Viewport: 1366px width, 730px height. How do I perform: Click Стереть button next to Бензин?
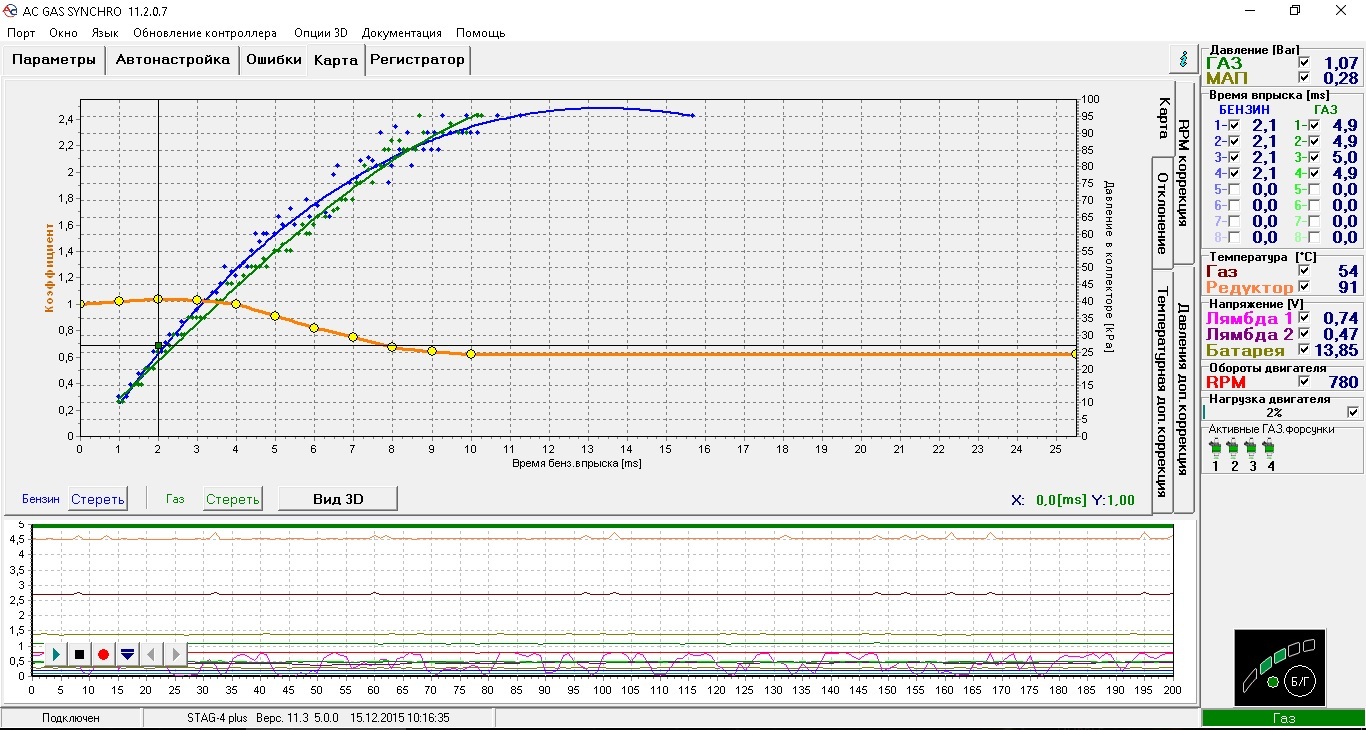[97, 499]
